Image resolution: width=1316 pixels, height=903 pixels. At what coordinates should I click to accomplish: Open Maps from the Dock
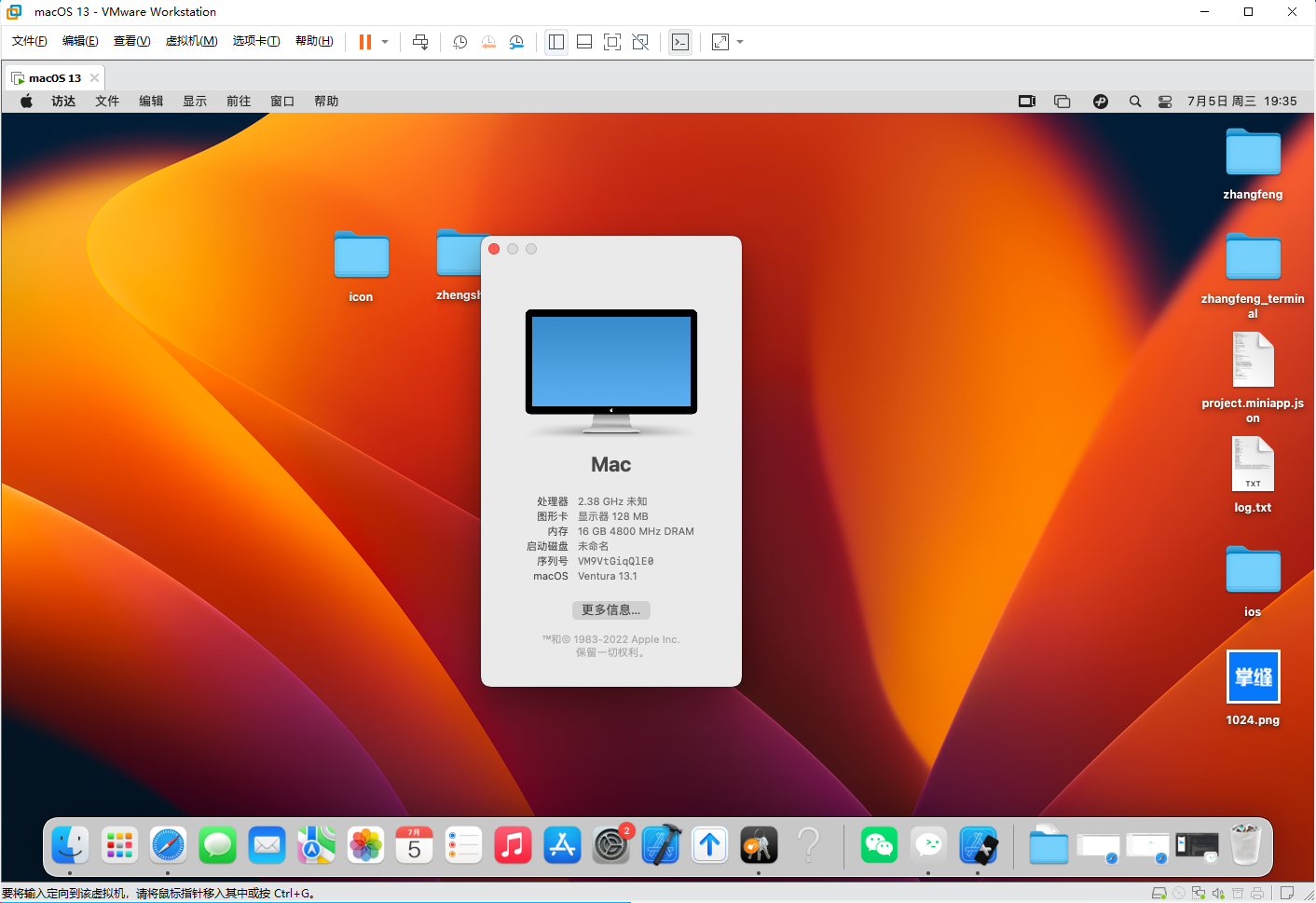pos(316,846)
